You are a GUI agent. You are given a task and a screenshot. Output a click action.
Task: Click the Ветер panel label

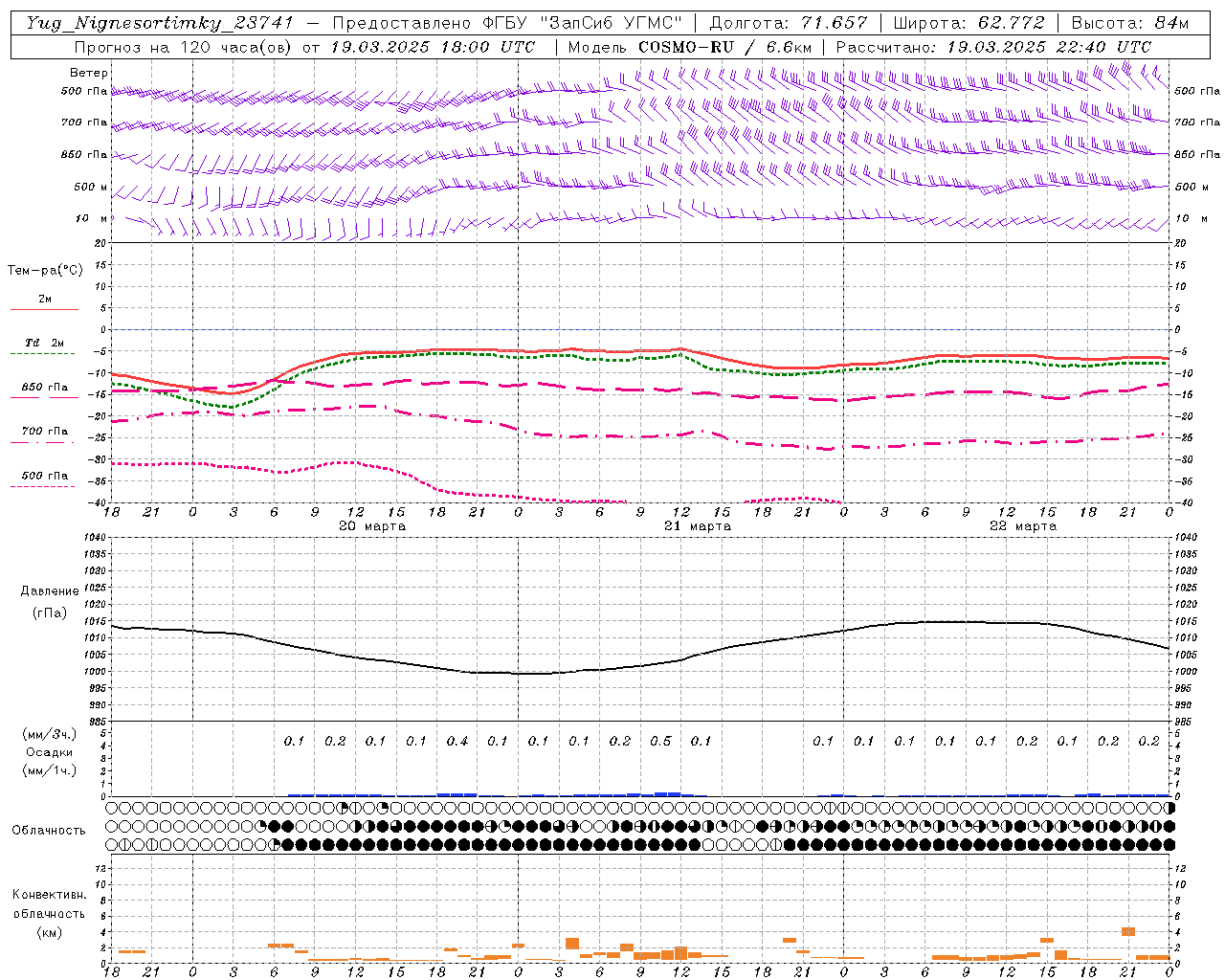pyautogui.click(x=88, y=73)
